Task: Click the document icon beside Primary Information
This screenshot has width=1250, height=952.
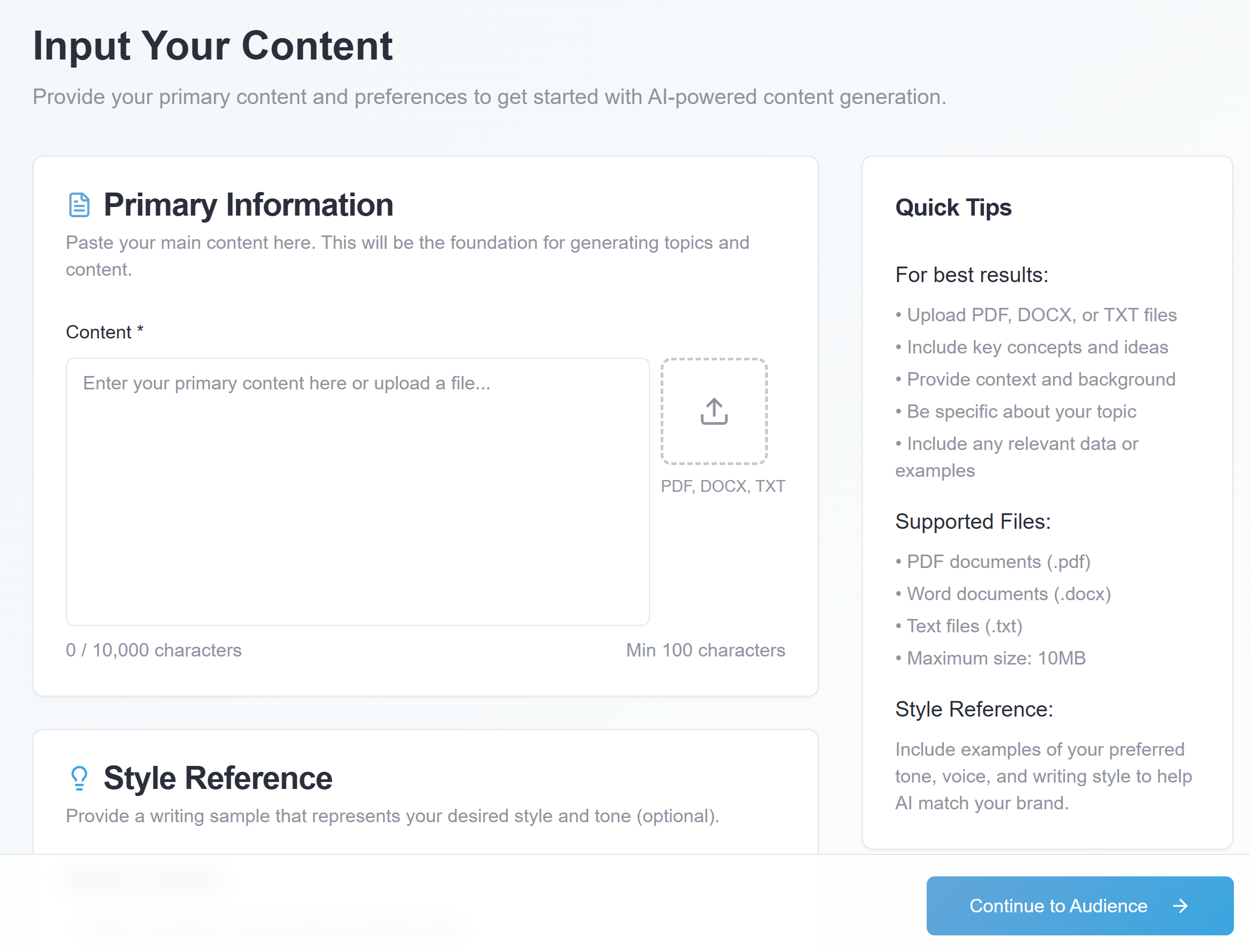Action: (79, 205)
